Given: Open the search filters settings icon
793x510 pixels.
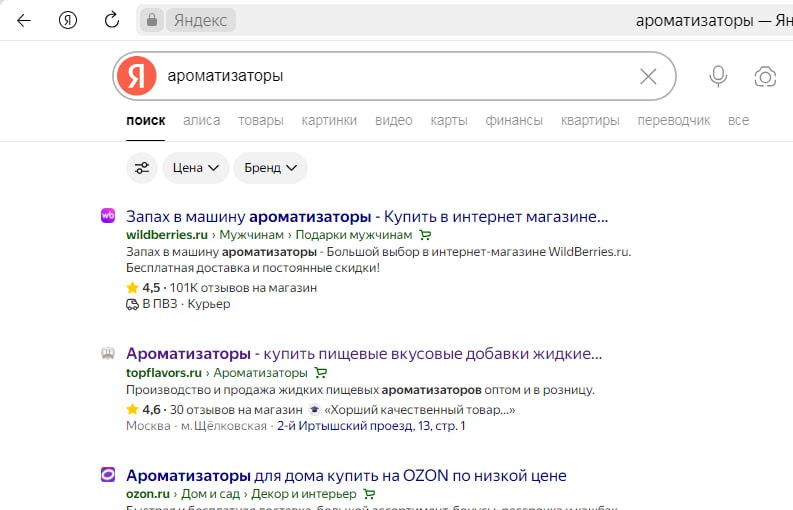Looking at the screenshot, I should [142, 168].
